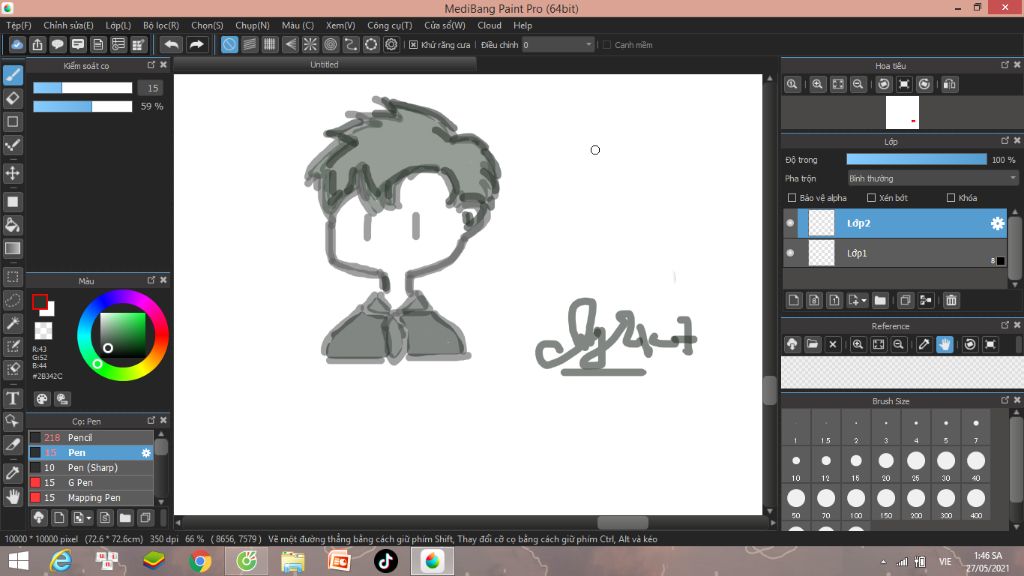Switch to the Untitled canvas tab
Image resolution: width=1024 pixels, height=576 pixels.
(x=325, y=65)
